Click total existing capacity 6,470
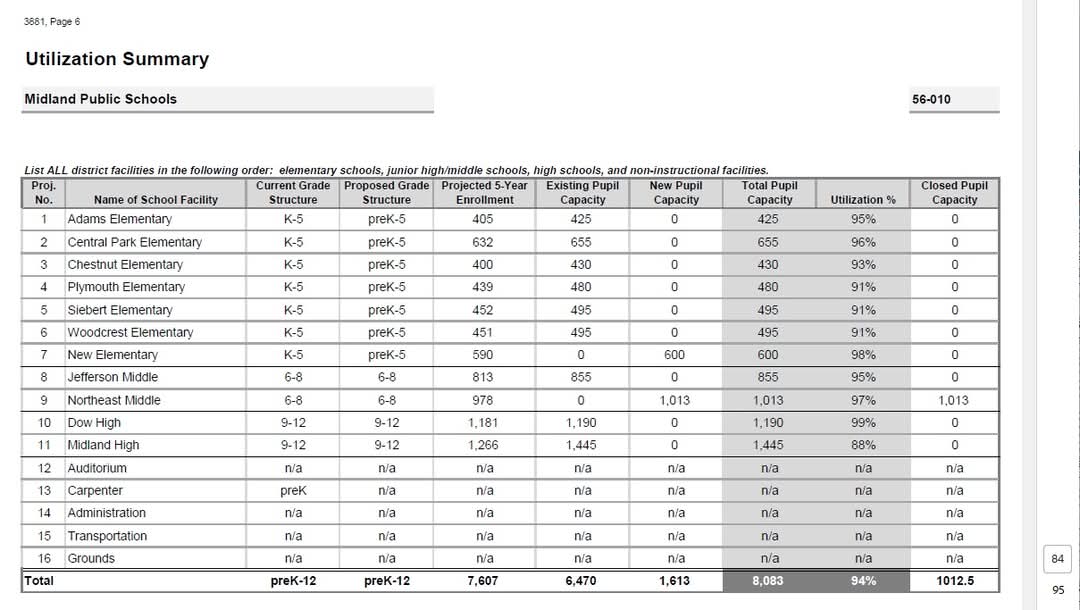The height and width of the screenshot is (610, 1080). [581, 580]
